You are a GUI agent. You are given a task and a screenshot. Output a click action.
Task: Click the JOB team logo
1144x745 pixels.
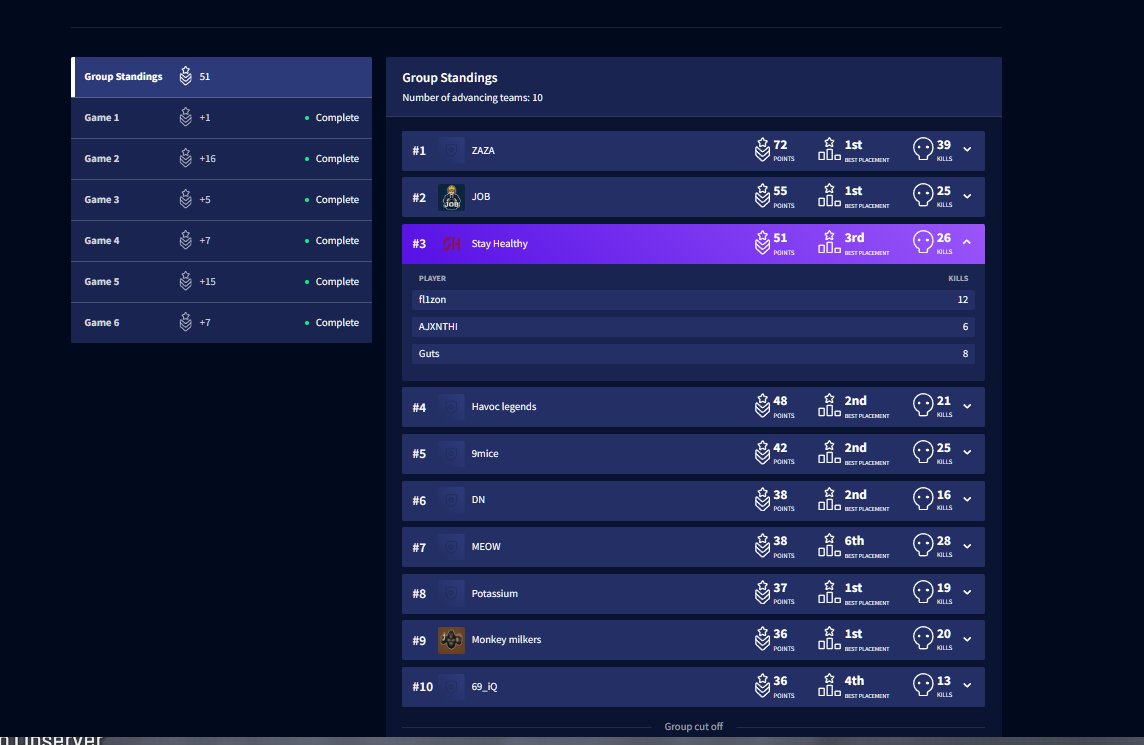pos(451,197)
